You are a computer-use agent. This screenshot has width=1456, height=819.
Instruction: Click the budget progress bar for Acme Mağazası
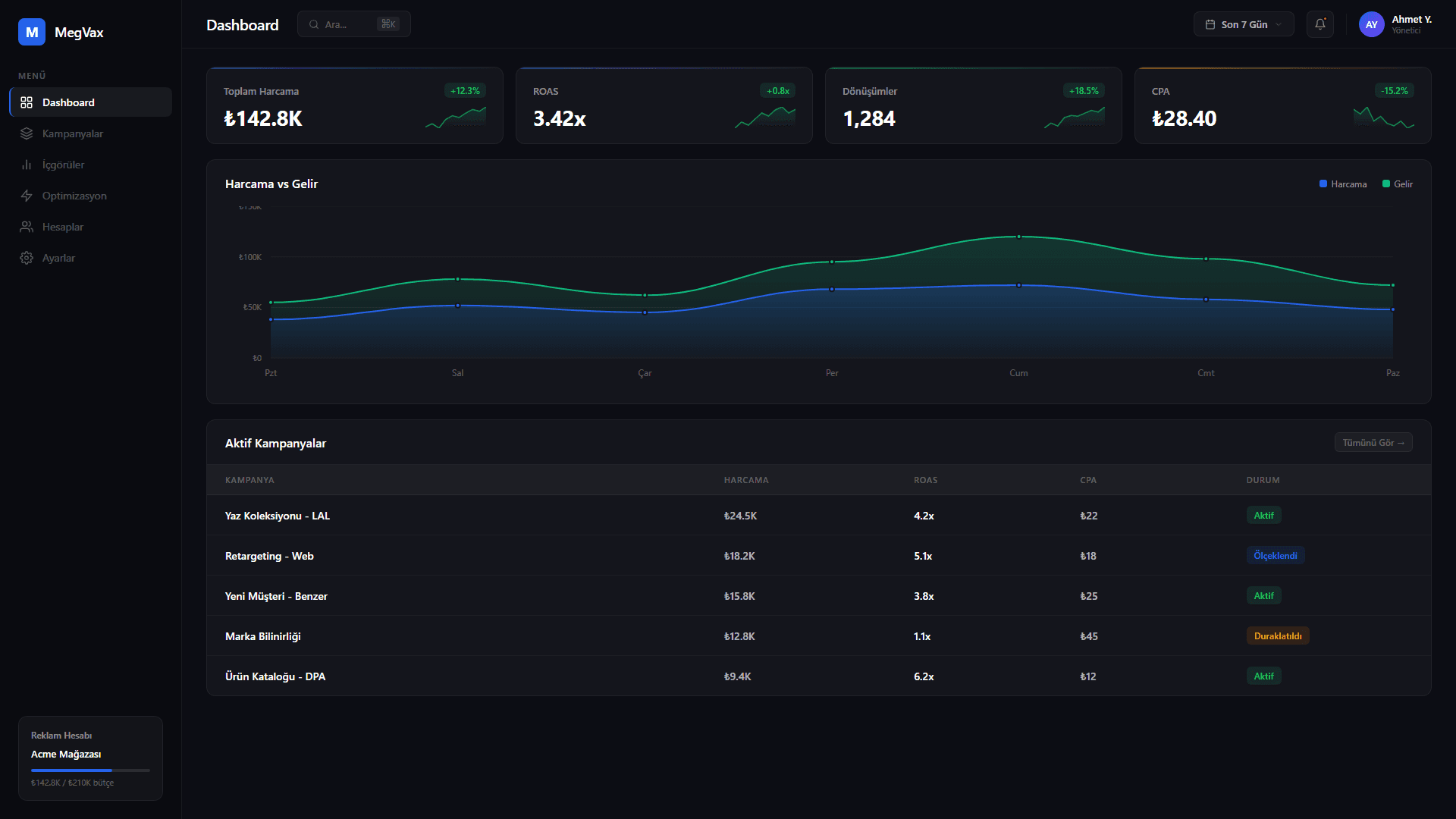(90, 770)
